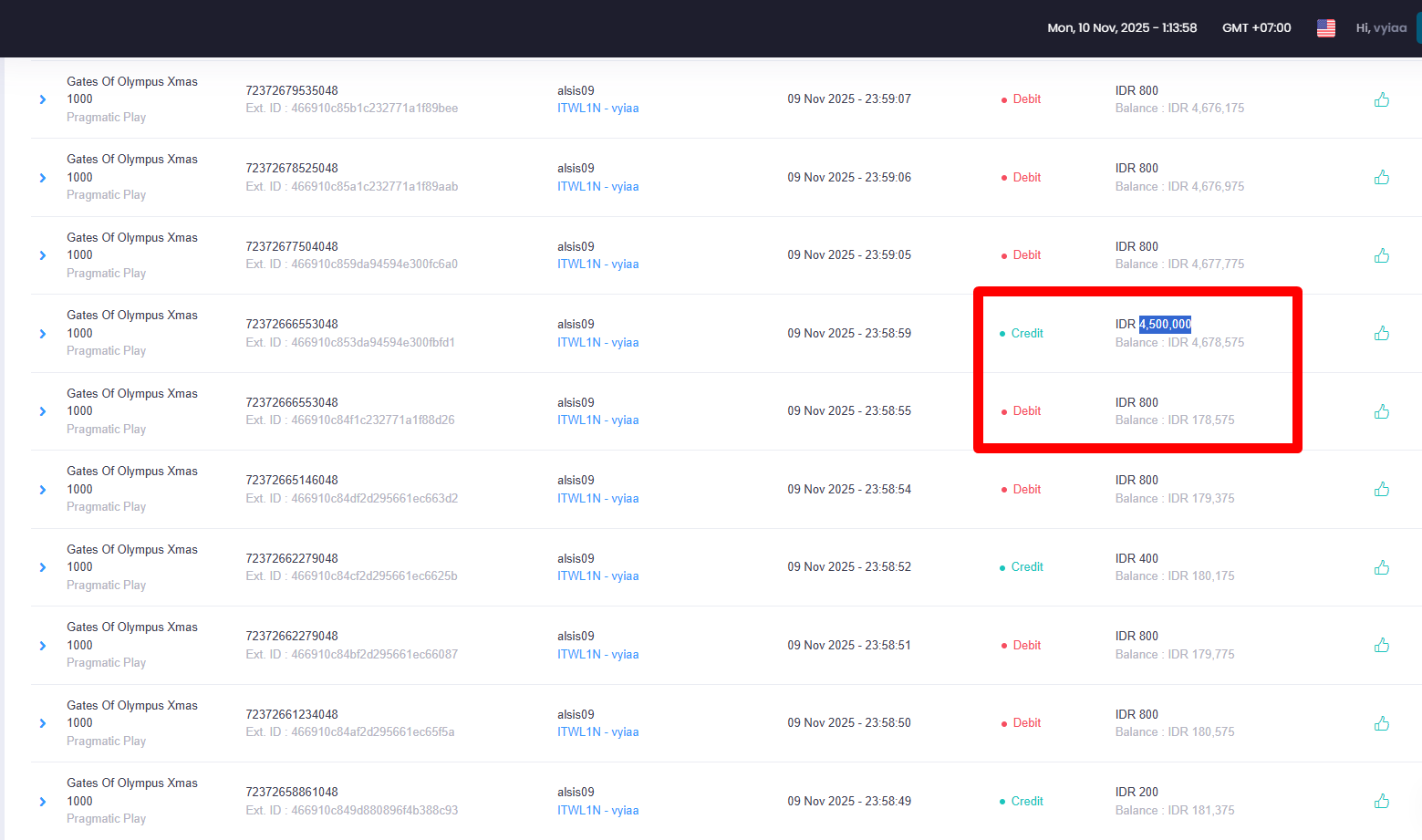Click thumbs-up icon in the 23:58:52 Credit row
Image resolution: width=1422 pixels, height=840 pixels.
pos(1382,567)
